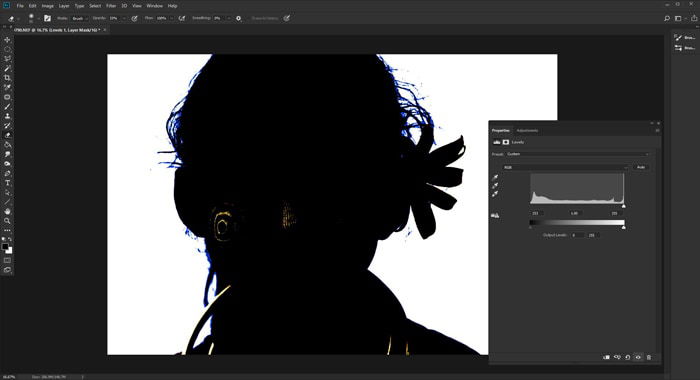Screen dimensions: 700x380
Task: Select the Pen tool
Action: [x=7, y=173]
